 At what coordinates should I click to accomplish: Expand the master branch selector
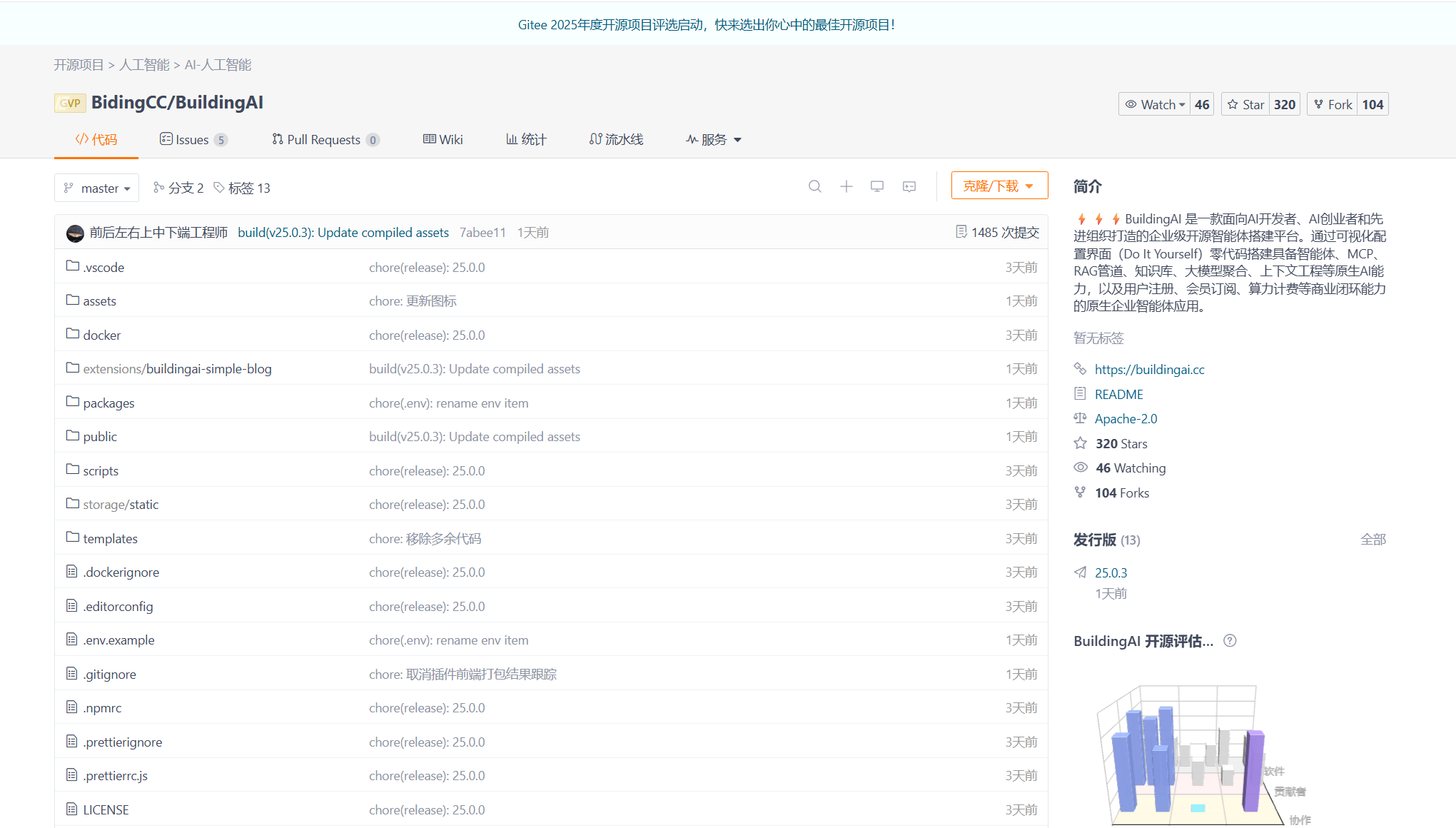pos(96,188)
